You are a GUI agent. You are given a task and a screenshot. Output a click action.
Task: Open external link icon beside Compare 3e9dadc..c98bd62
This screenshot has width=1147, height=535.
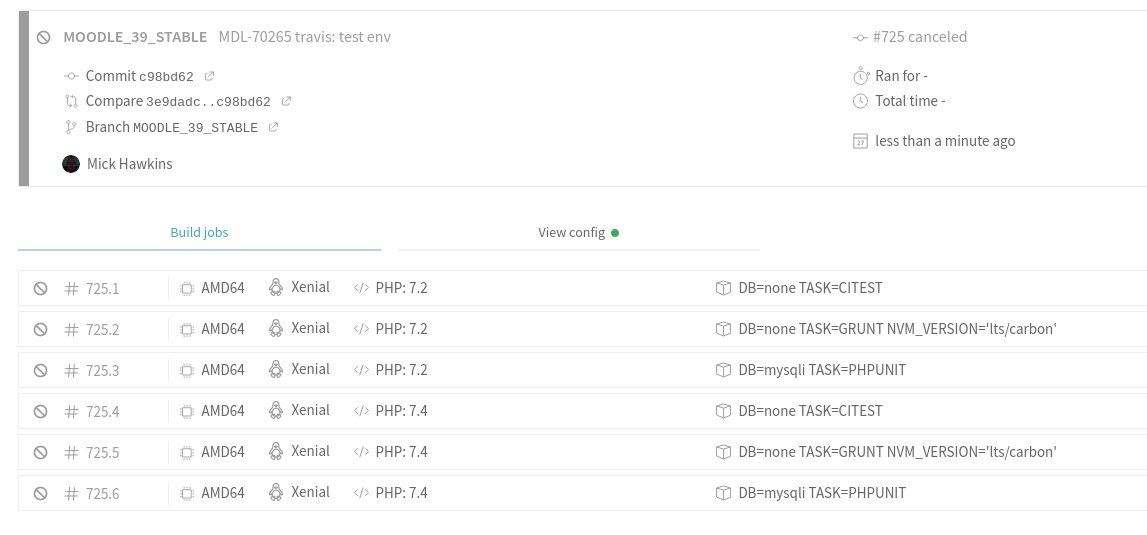[287, 101]
